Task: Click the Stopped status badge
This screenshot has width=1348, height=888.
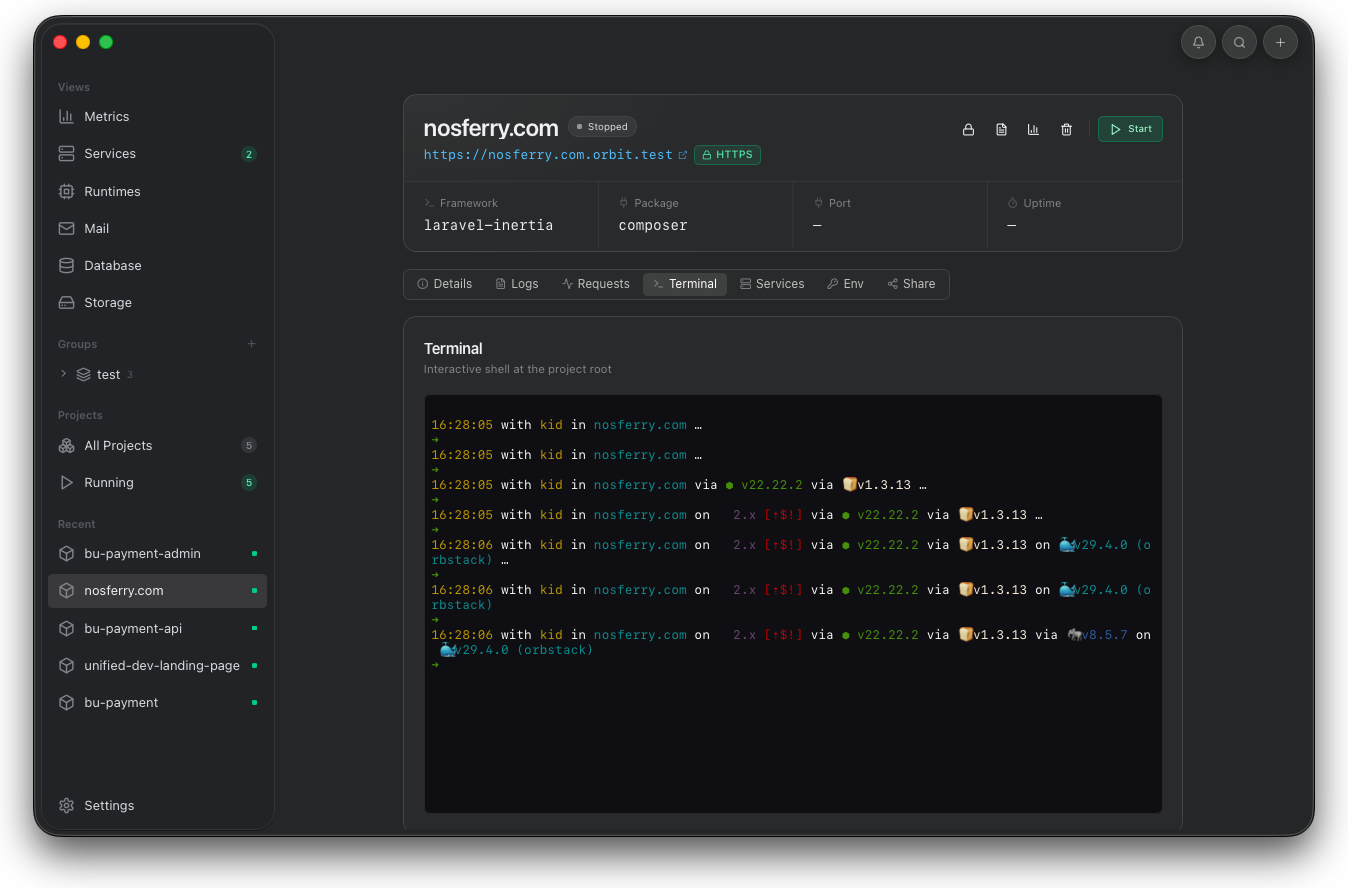Action: point(602,127)
